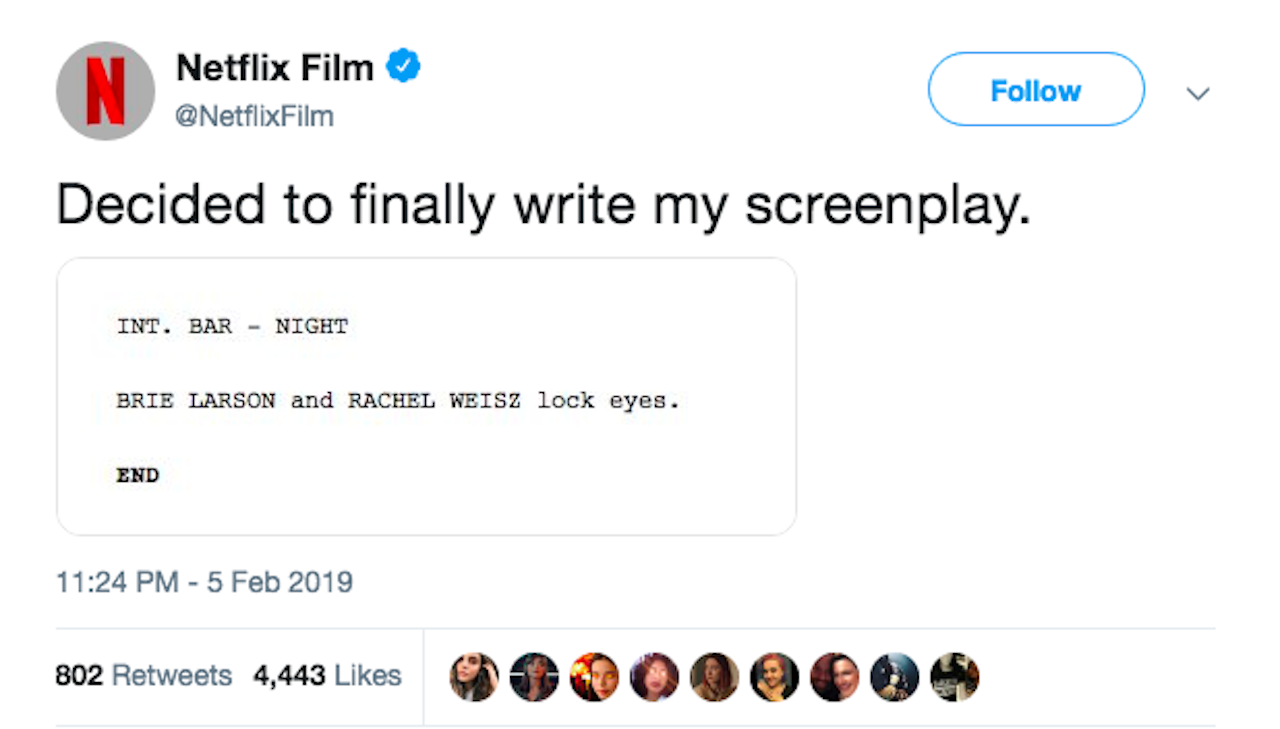Click the 11:24 PM - 5 Feb 2019 timestamp
Screen dimensions: 1280x729
(x=205, y=581)
